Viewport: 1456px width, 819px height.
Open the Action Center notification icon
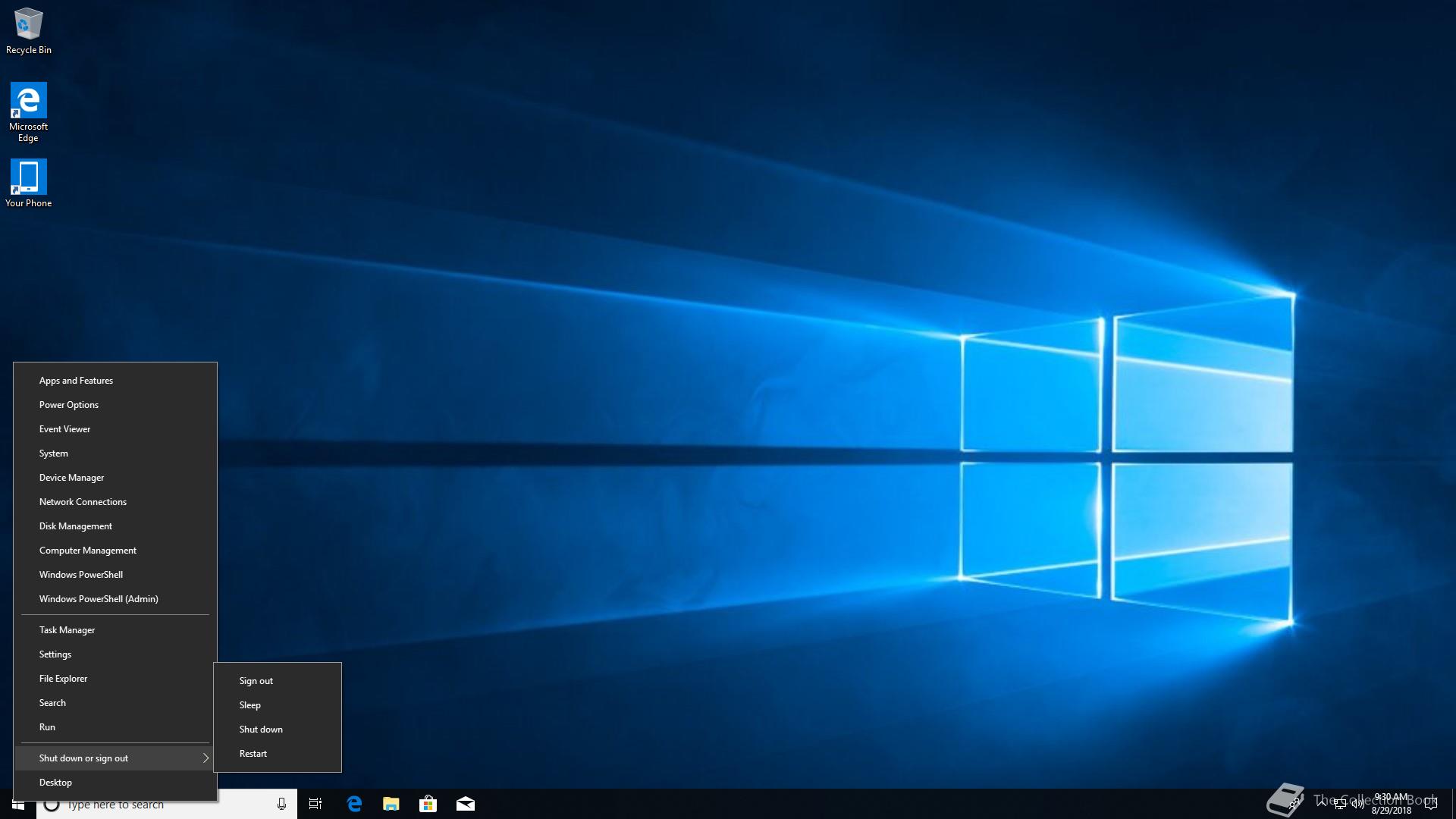(1431, 804)
